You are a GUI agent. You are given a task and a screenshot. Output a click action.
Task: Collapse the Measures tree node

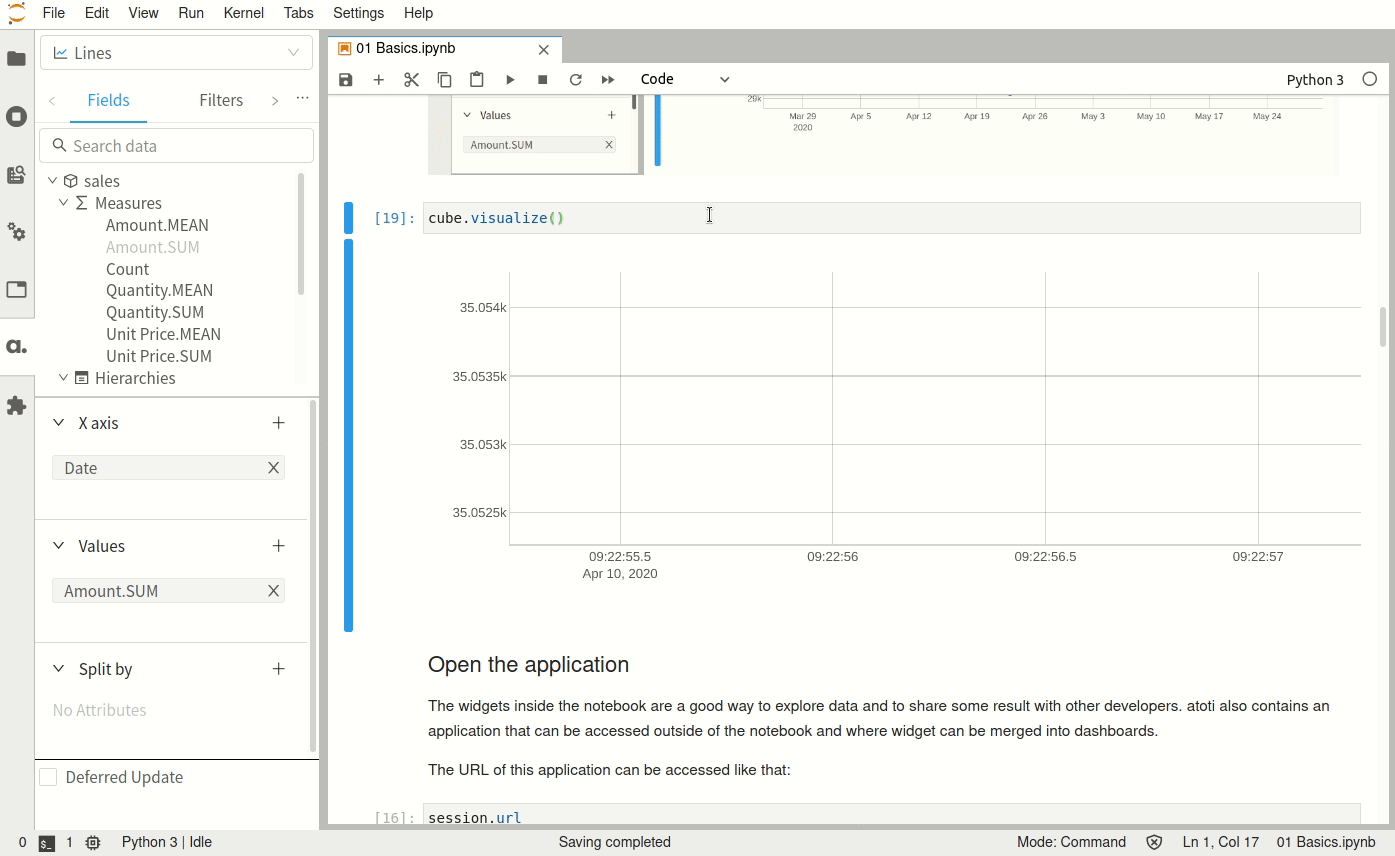pyautogui.click(x=63, y=203)
